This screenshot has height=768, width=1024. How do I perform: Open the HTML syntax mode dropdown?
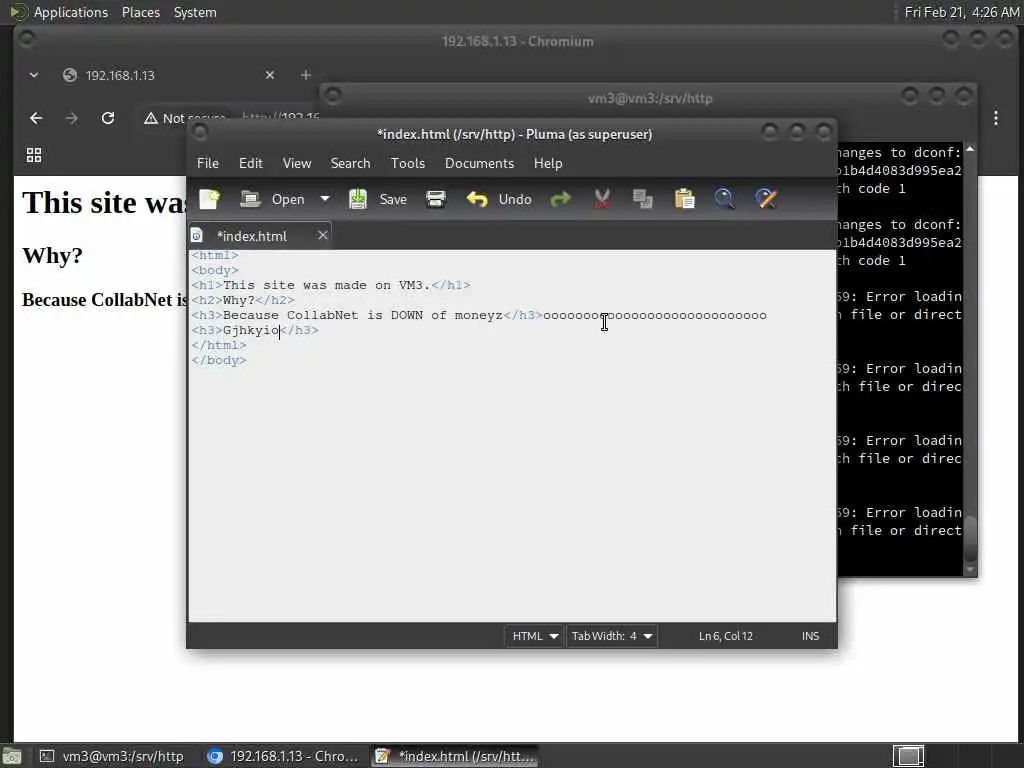[x=534, y=636]
